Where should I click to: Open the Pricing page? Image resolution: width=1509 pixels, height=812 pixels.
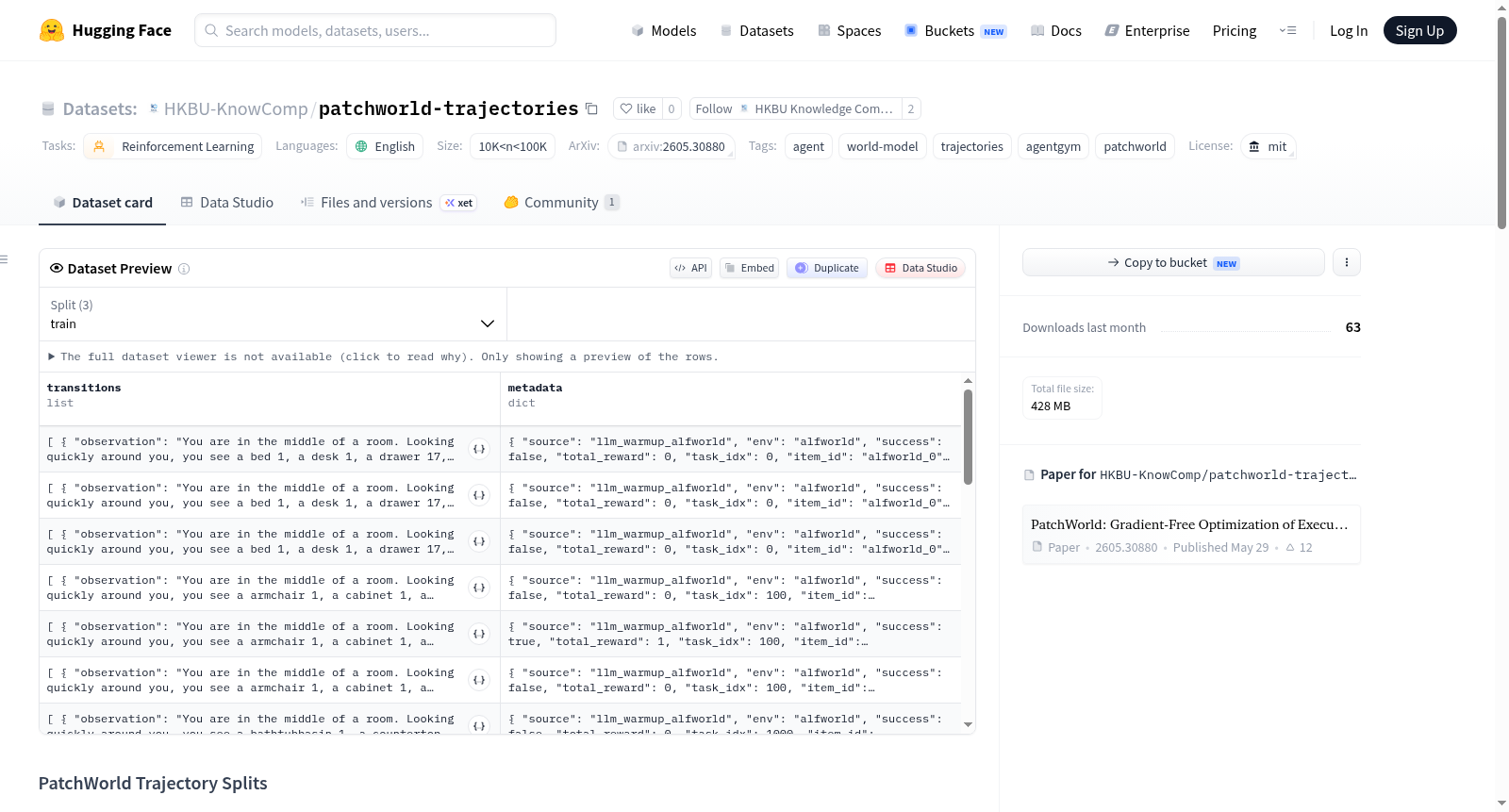(1235, 31)
